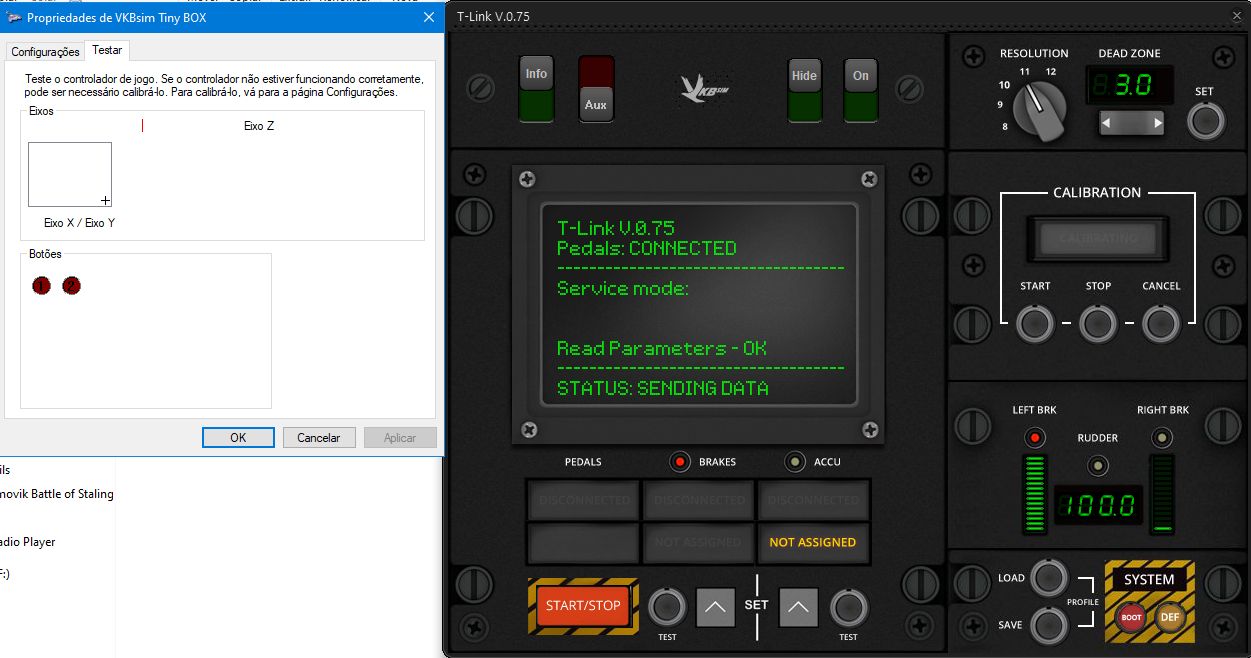Switch to the Configurações tab
1251x658 pixels.
click(45, 52)
